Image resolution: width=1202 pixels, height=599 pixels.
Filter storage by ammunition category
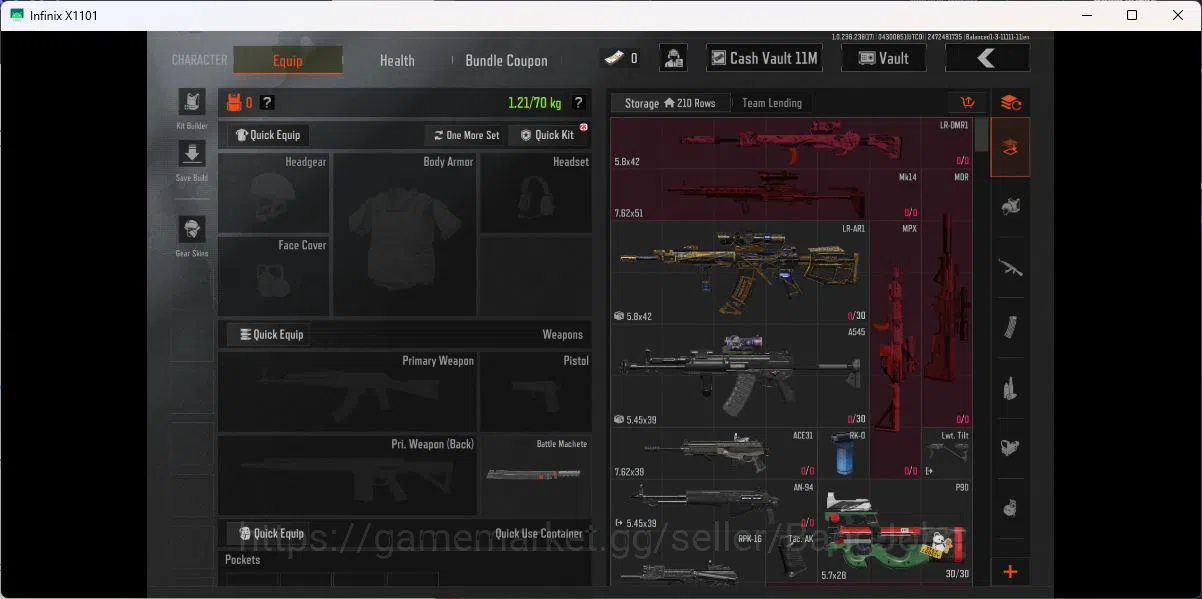[x=1010, y=387]
